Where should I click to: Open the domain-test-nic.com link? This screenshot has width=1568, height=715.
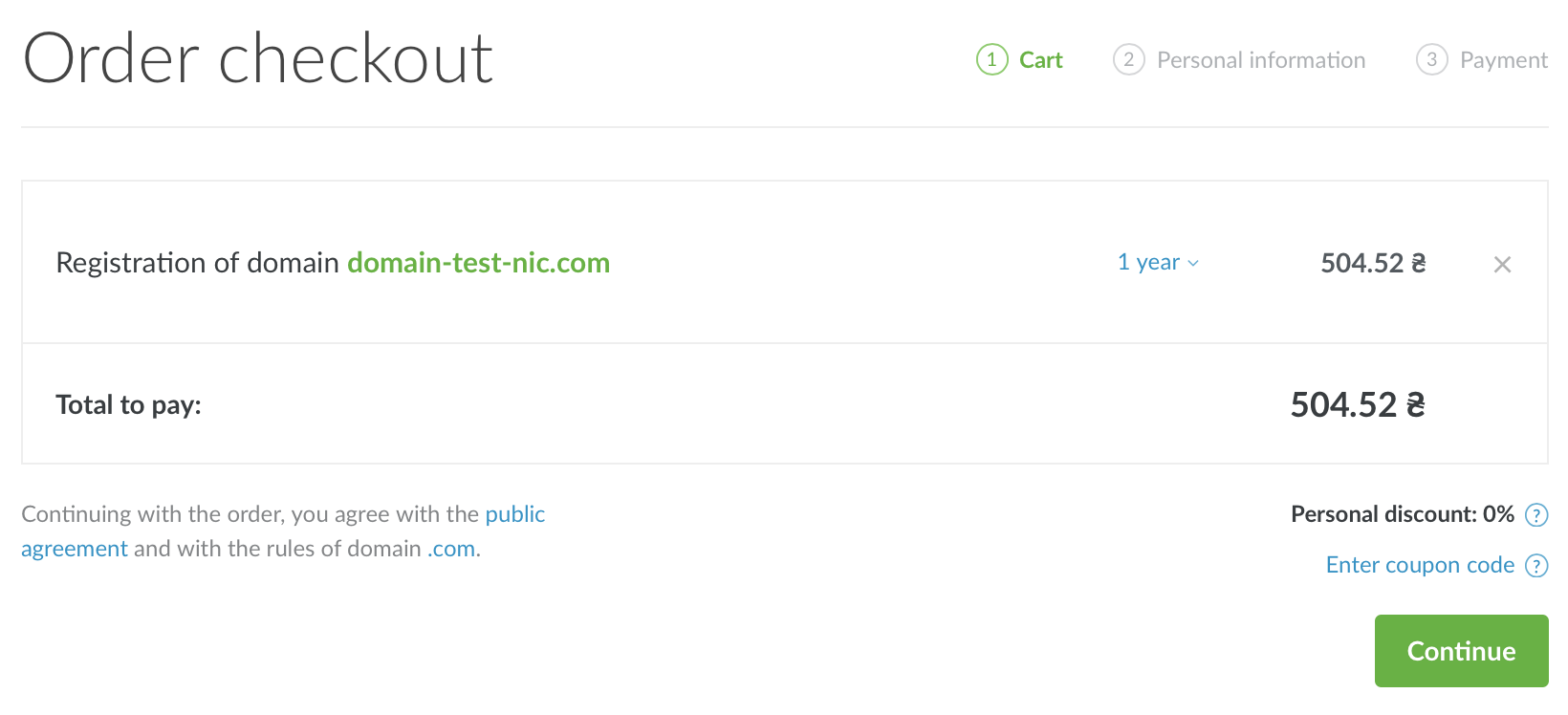point(478,263)
